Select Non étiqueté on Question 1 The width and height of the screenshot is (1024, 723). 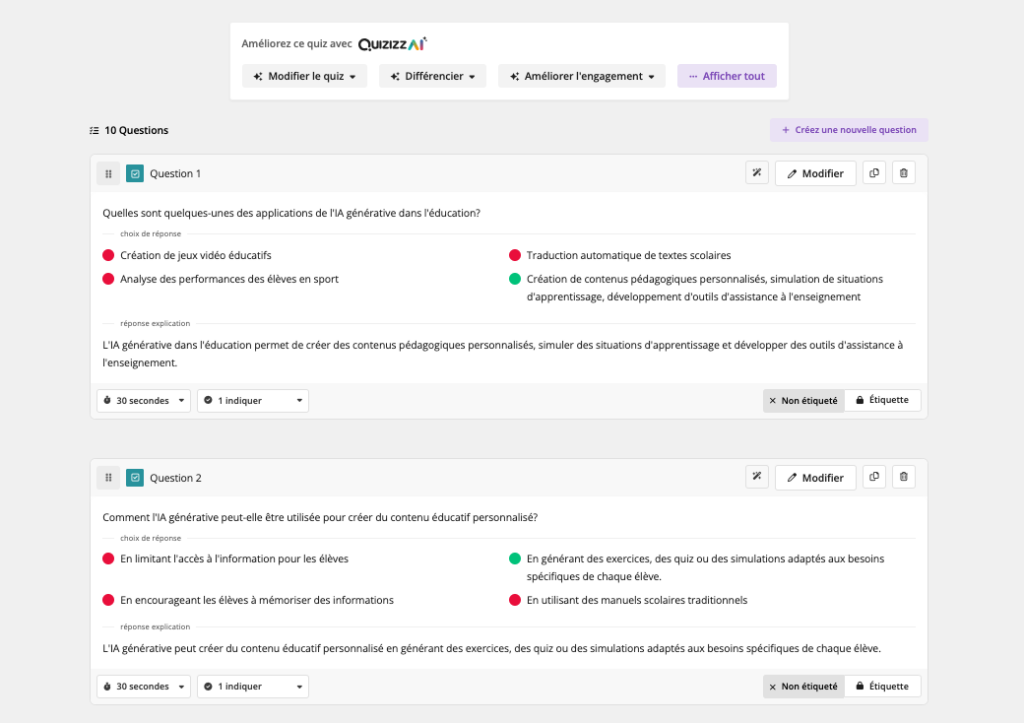(x=804, y=400)
